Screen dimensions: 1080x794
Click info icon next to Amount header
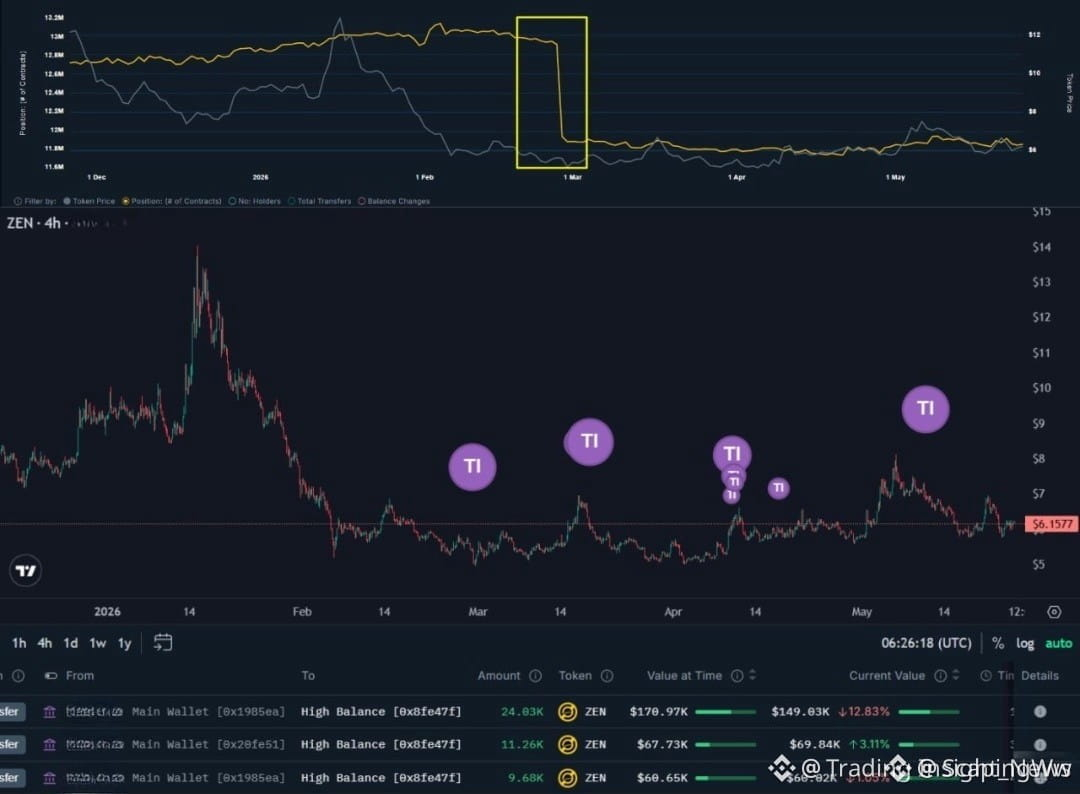point(535,676)
